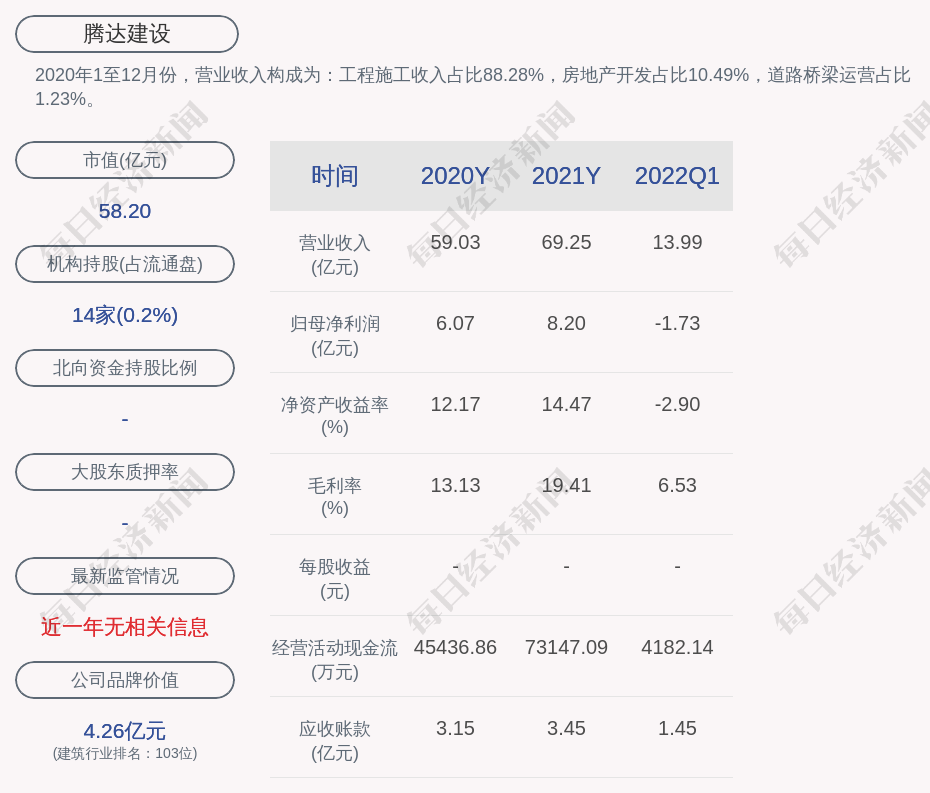
Task: Click the 建筑行业排名：103位 ranking note
Action: pyautogui.click(x=125, y=753)
